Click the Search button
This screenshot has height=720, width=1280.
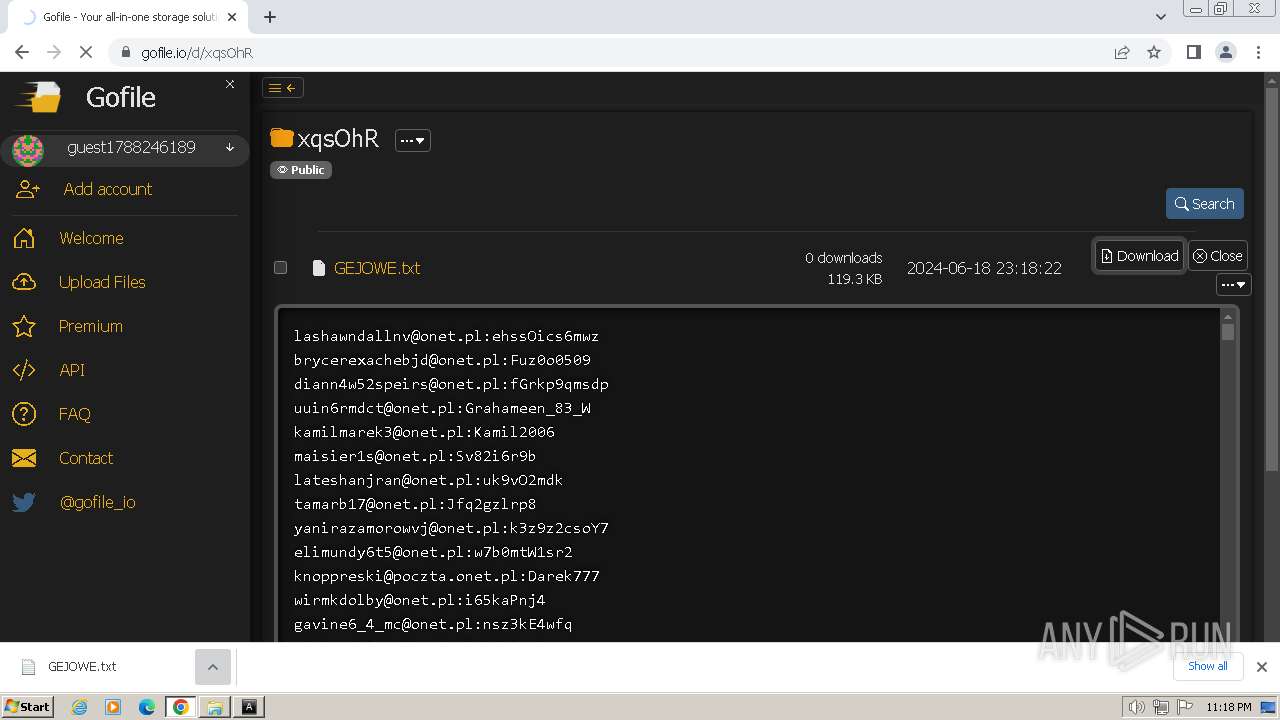[1204, 204]
